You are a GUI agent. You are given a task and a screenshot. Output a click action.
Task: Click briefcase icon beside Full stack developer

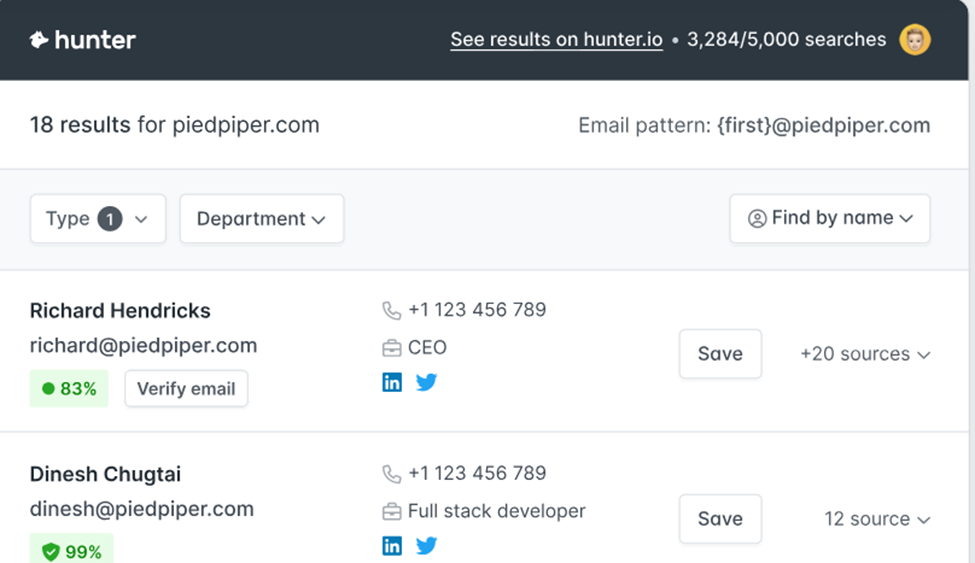(392, 512)
